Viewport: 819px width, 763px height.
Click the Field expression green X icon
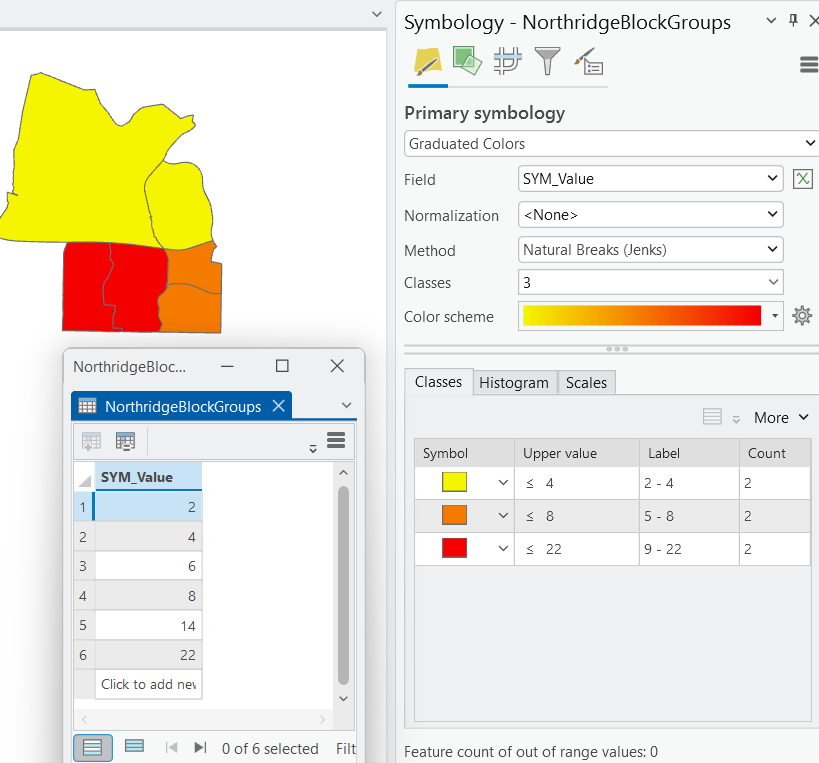[x=803, y=178]
